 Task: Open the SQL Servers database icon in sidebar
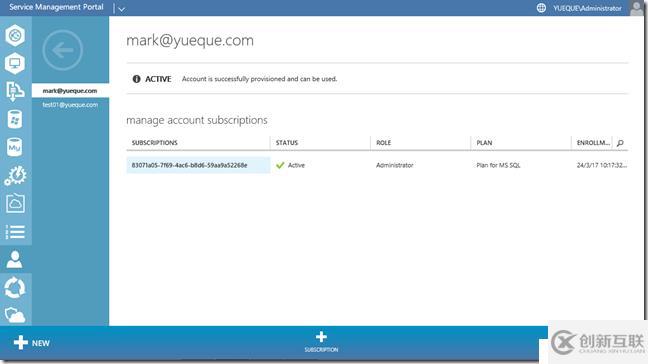tap(15, 119)
